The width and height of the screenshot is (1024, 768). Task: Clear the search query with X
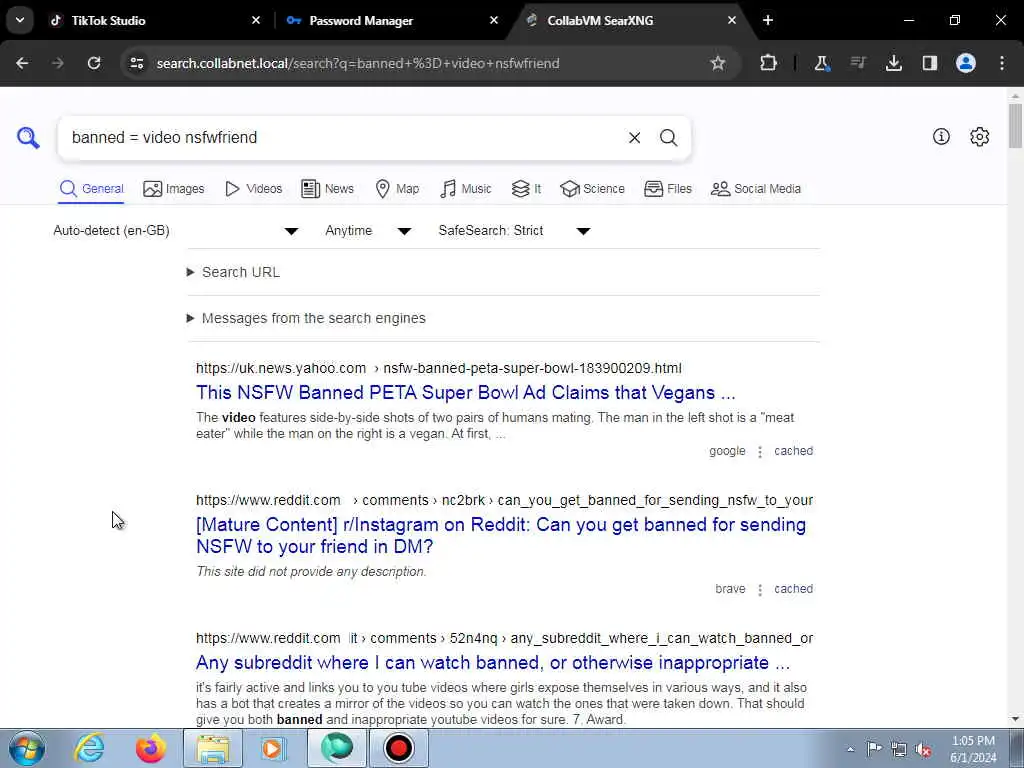tap(634, 138)
